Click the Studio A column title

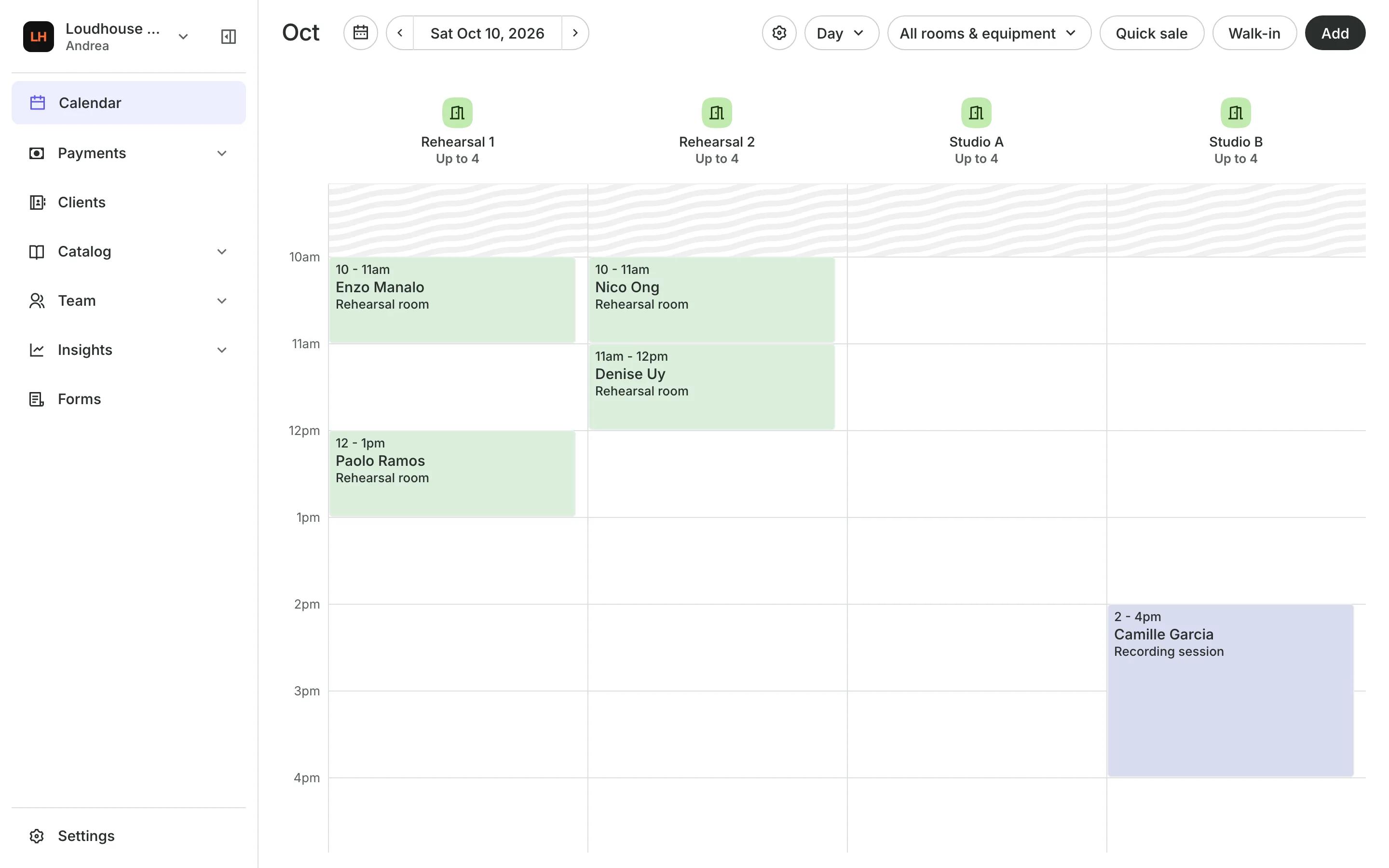[x=976, y=142]
